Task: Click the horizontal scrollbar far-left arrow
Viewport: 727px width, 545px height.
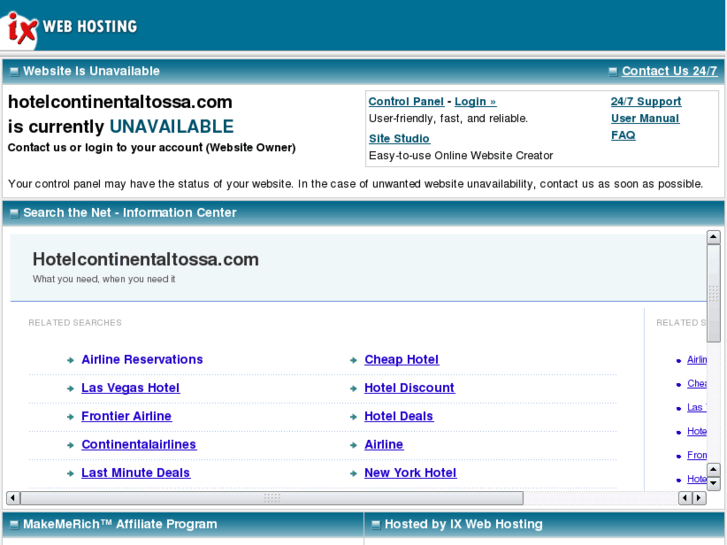Action: click(x=13, y=498)
